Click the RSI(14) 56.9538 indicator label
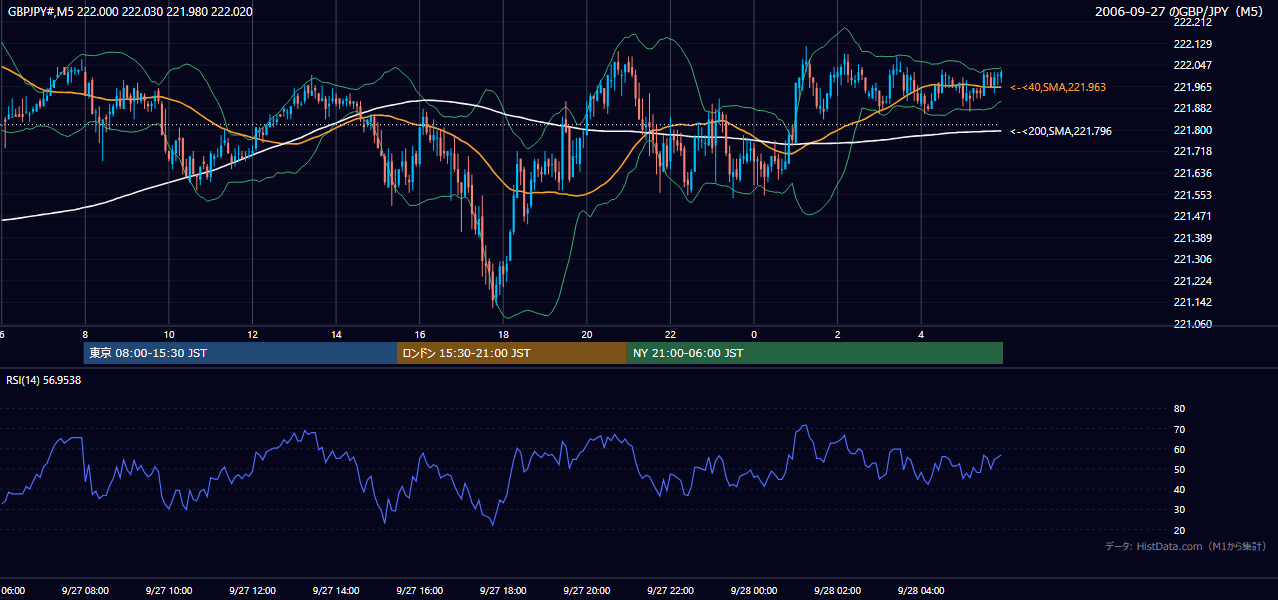This screenshot has width=1278, height=600. pyautogui.click(x=44, y=380)
